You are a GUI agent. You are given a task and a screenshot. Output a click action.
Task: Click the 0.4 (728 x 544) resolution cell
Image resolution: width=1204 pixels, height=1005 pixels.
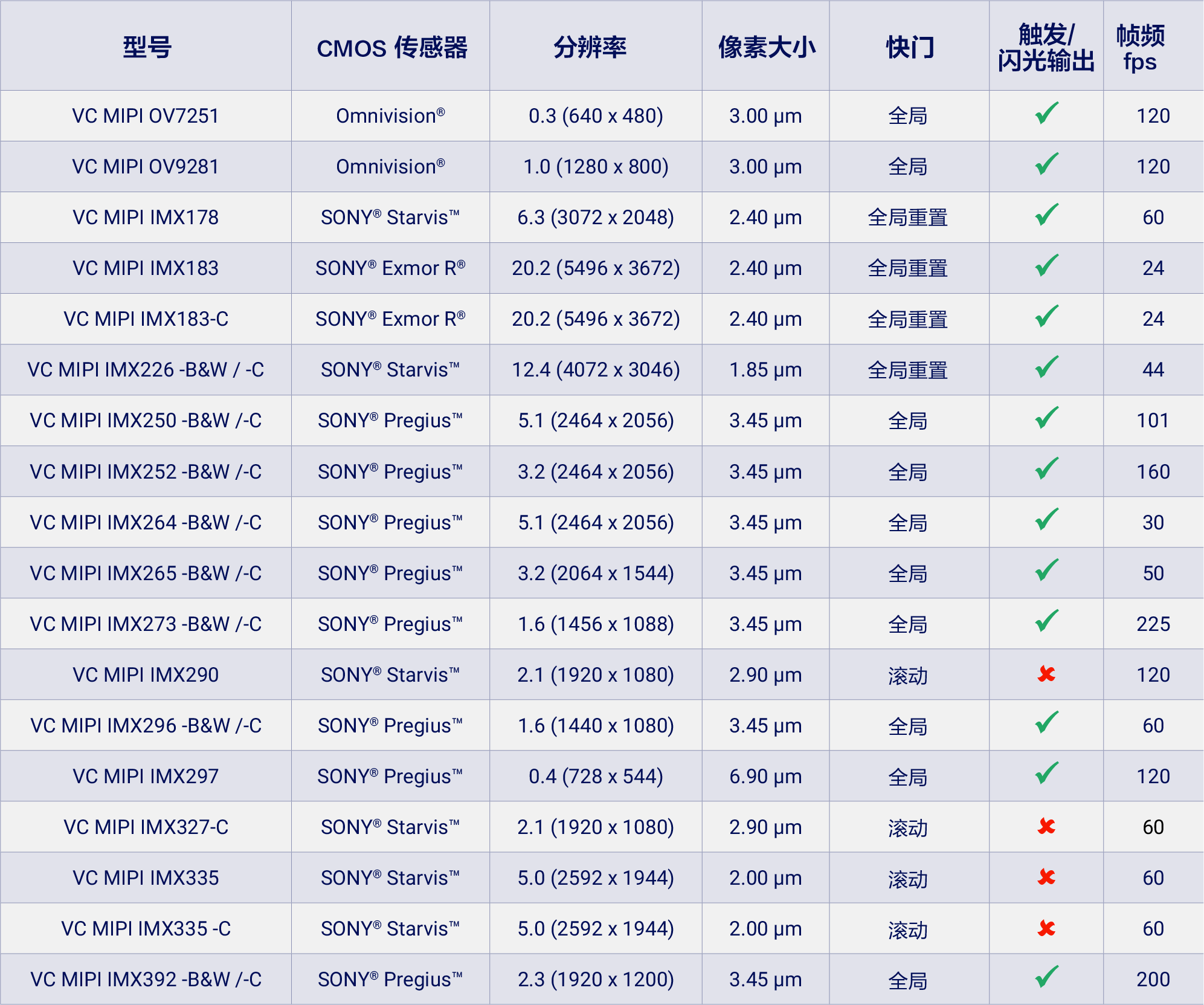tap(596, 776)
